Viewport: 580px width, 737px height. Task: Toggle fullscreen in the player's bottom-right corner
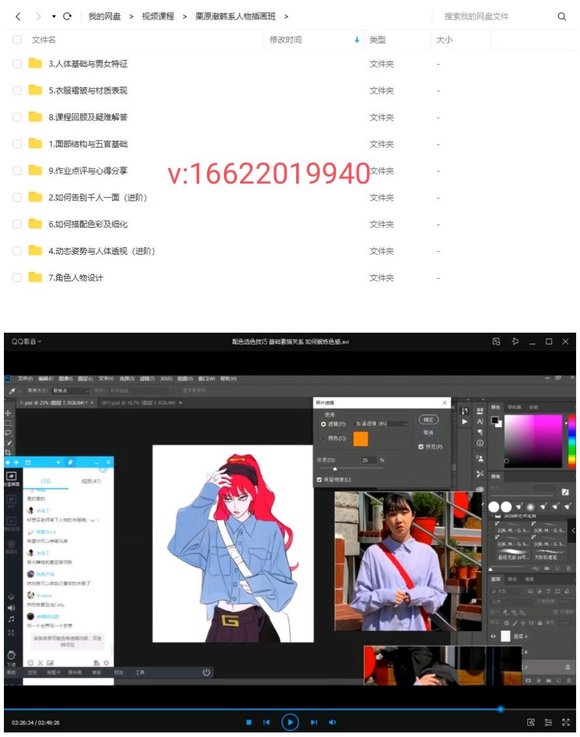[x=566, y=722]
